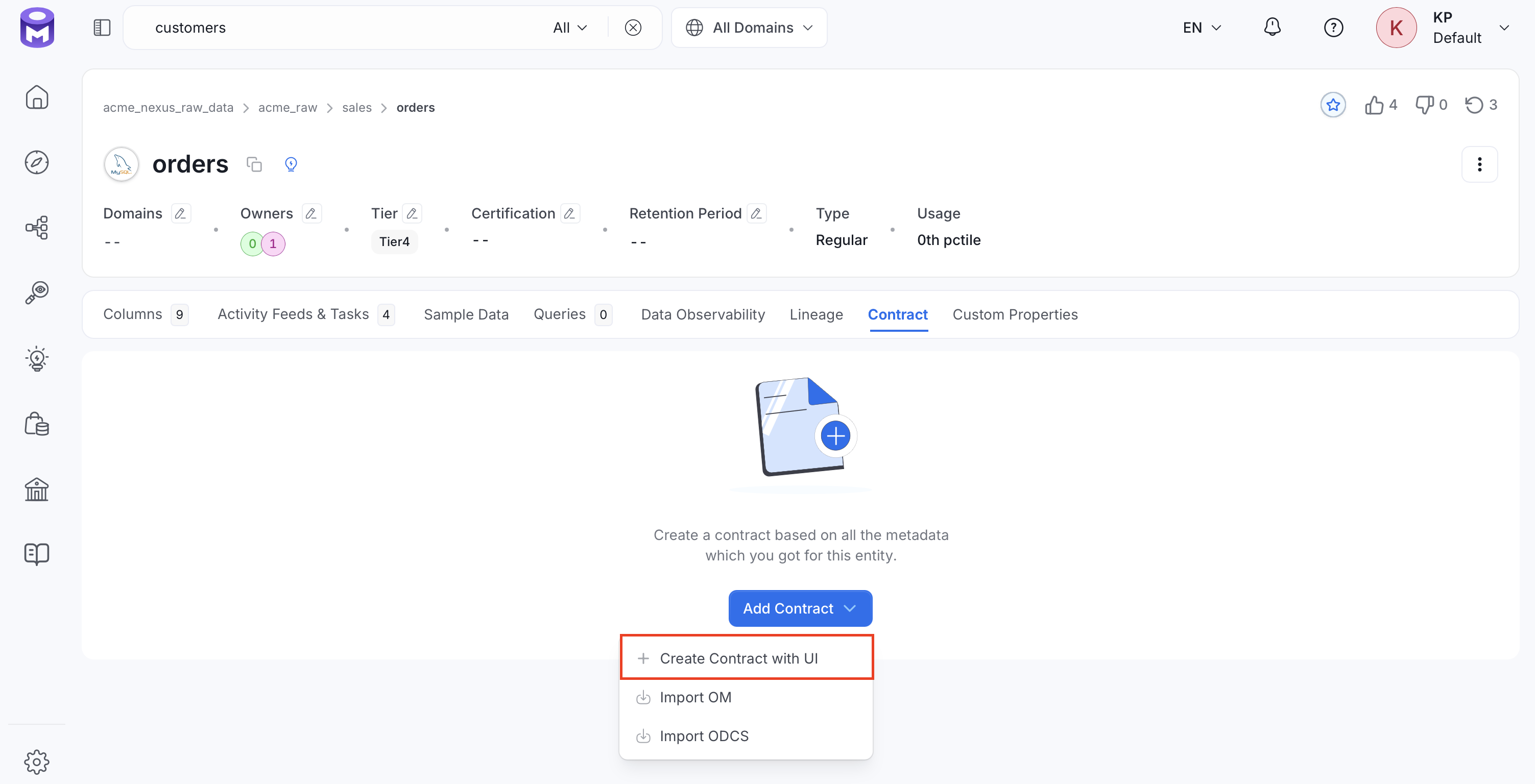Viewport: 1535px width, 784px height.
Task: Open the Glossary book icon in sidebar
Action: [37, 554]
